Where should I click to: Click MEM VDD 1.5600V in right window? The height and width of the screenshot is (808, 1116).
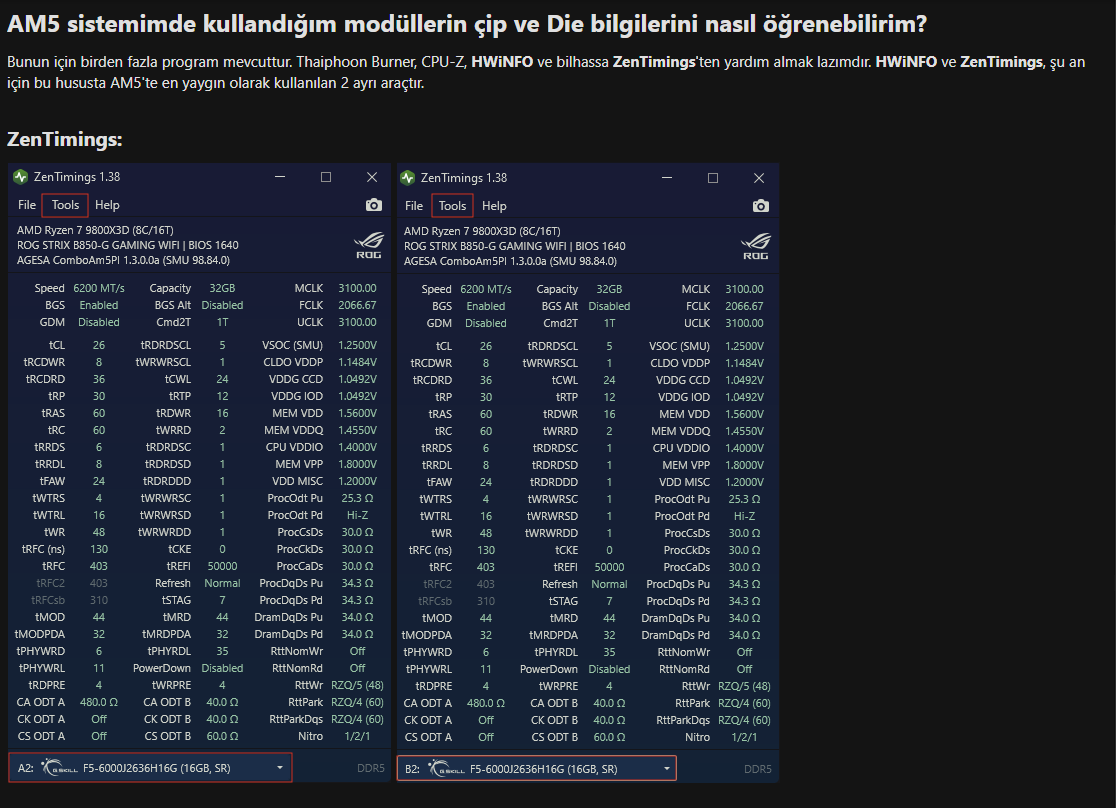[x=744, y=414]
